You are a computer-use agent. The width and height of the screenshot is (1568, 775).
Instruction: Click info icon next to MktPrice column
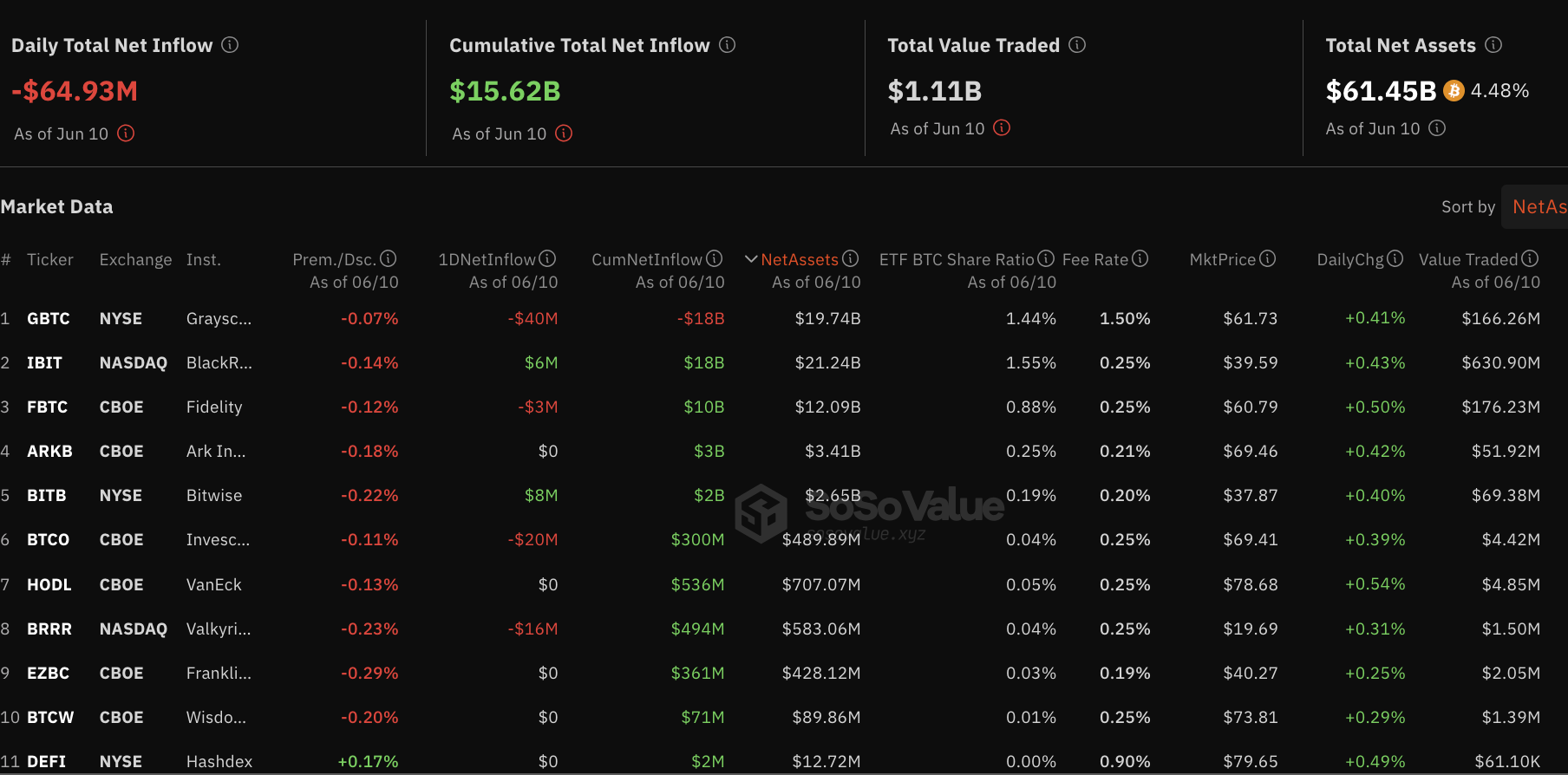pyautogui.click(x=1267, y=258)
